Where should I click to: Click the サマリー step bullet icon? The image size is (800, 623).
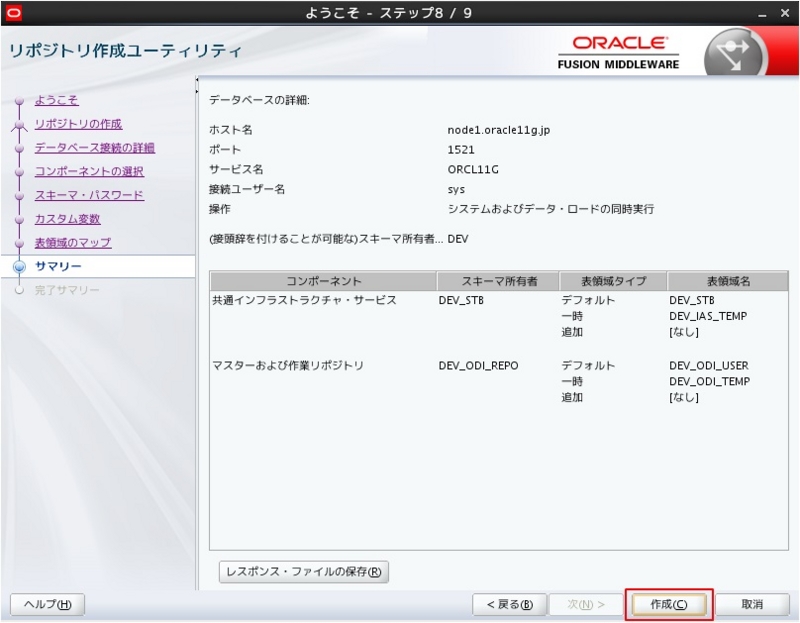19,266
